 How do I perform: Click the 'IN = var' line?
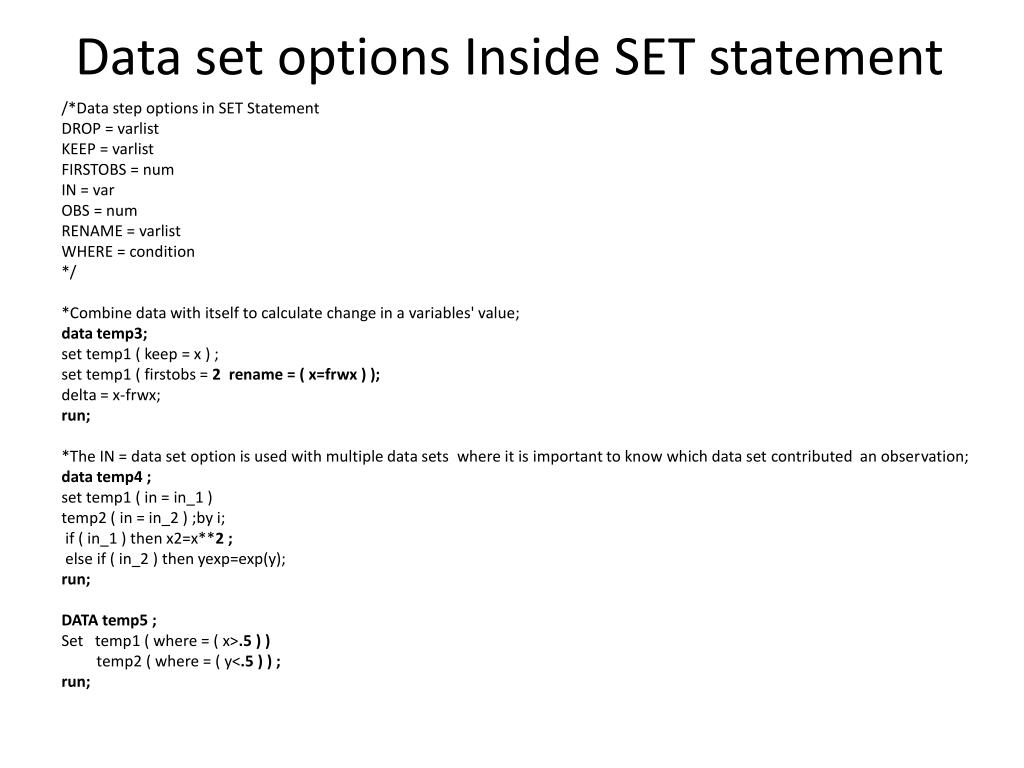pyautogui.click(x=88, y=190)
